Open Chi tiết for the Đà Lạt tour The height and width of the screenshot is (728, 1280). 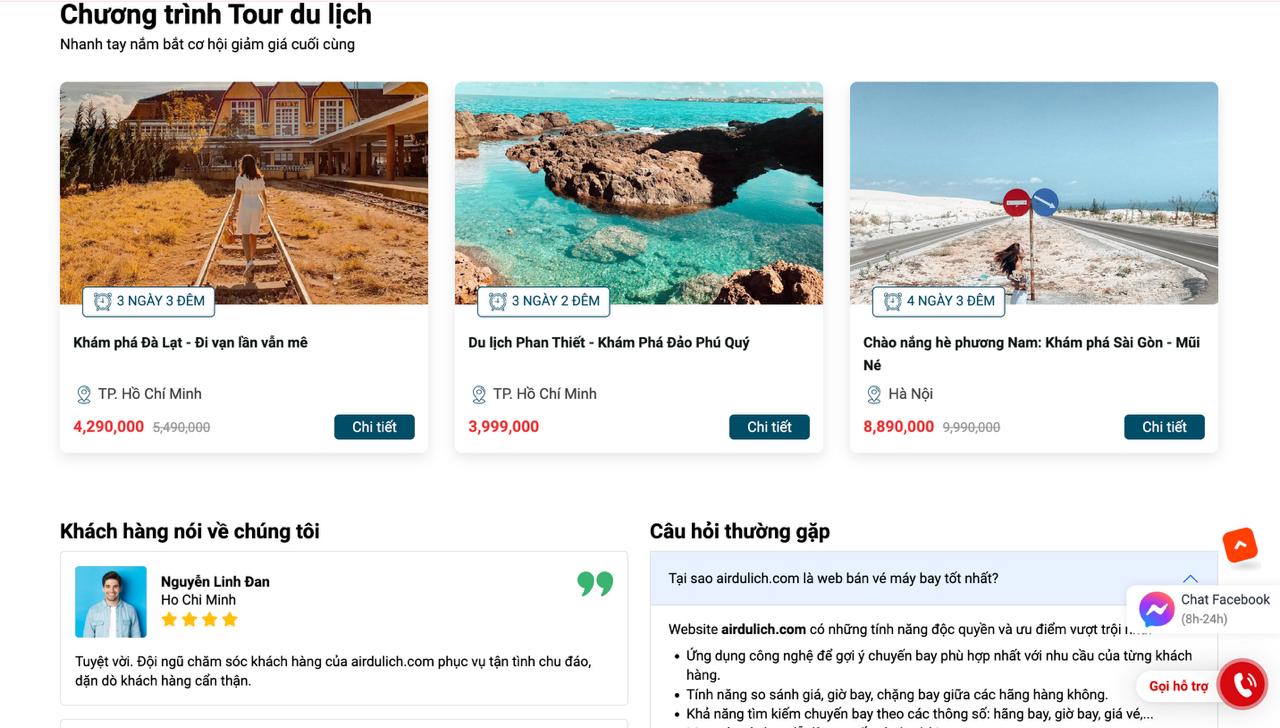tap(374, 427)
